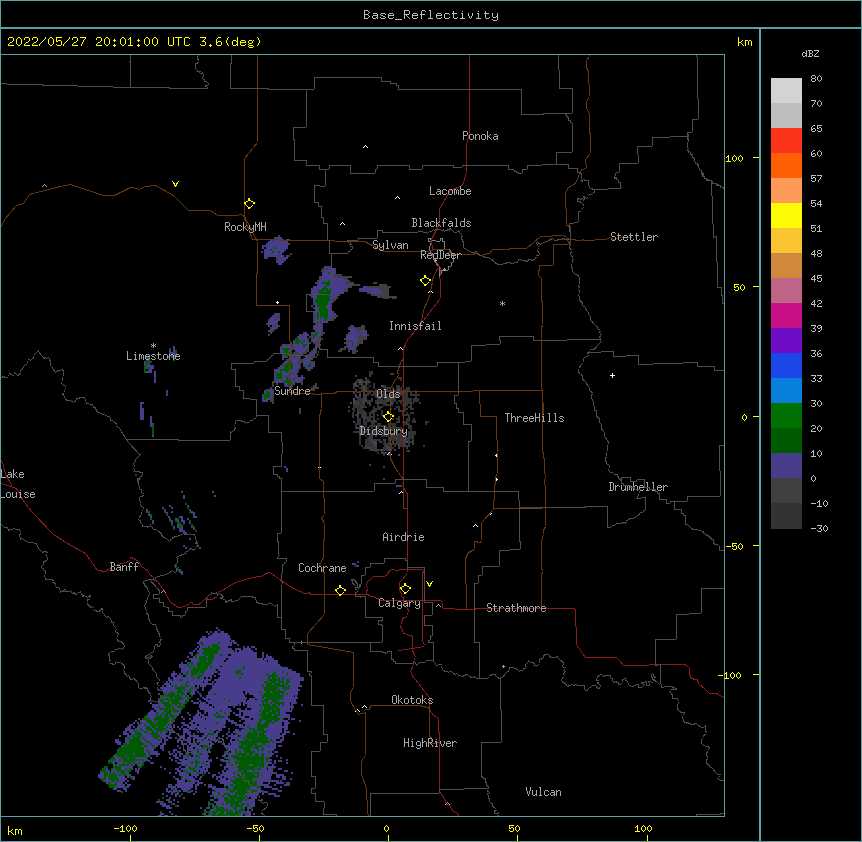This screenshot has width=862, height=842.
Task: Click the Innisfail label
Action: (415, 326)
